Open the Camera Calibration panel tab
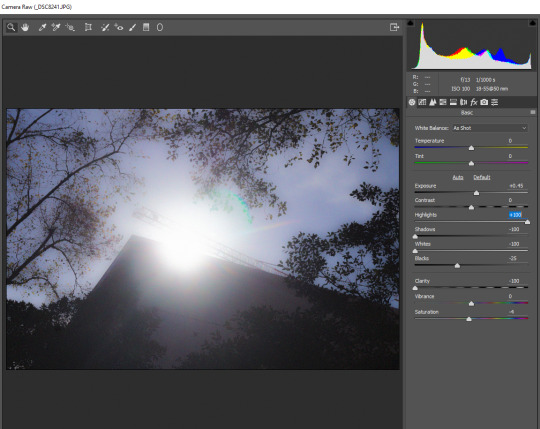The image size is (540, 429). click(484, 102)
